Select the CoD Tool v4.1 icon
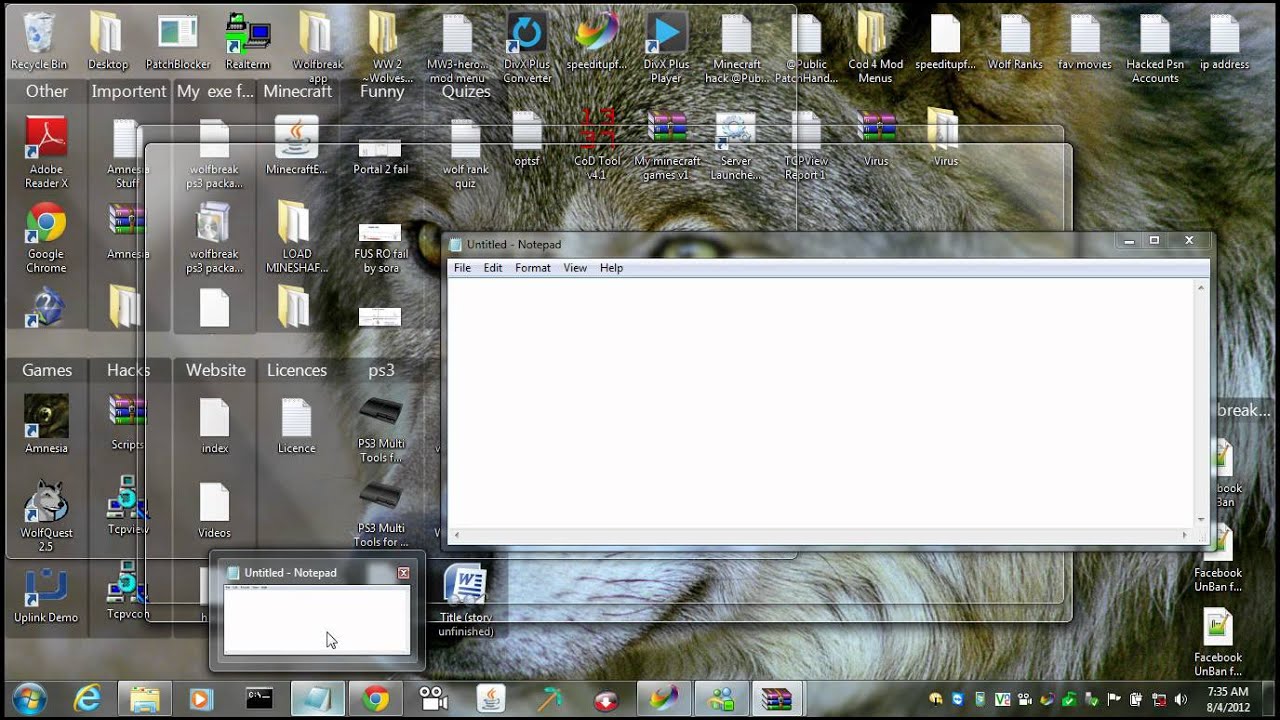This screenshot has width=1280, height=720. pyautogui.click(x=597, y=145)
